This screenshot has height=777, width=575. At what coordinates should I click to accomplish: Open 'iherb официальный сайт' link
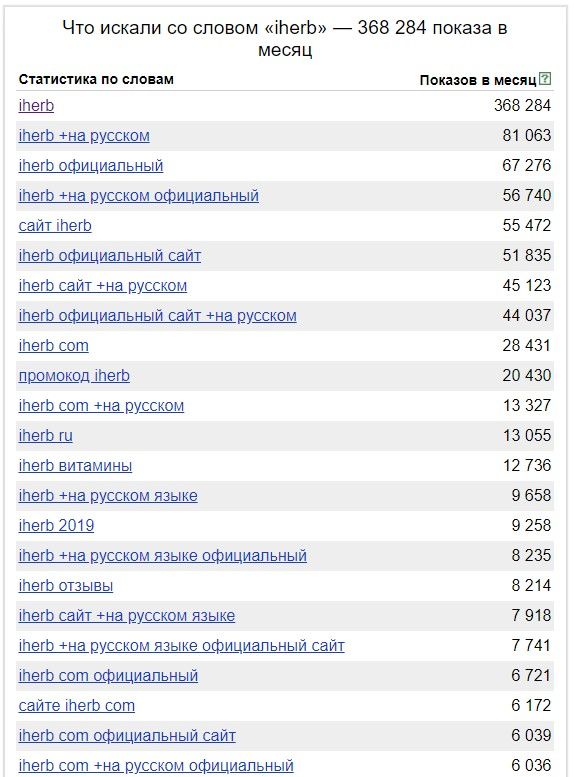pyautogui.click(x=110, y=256)
